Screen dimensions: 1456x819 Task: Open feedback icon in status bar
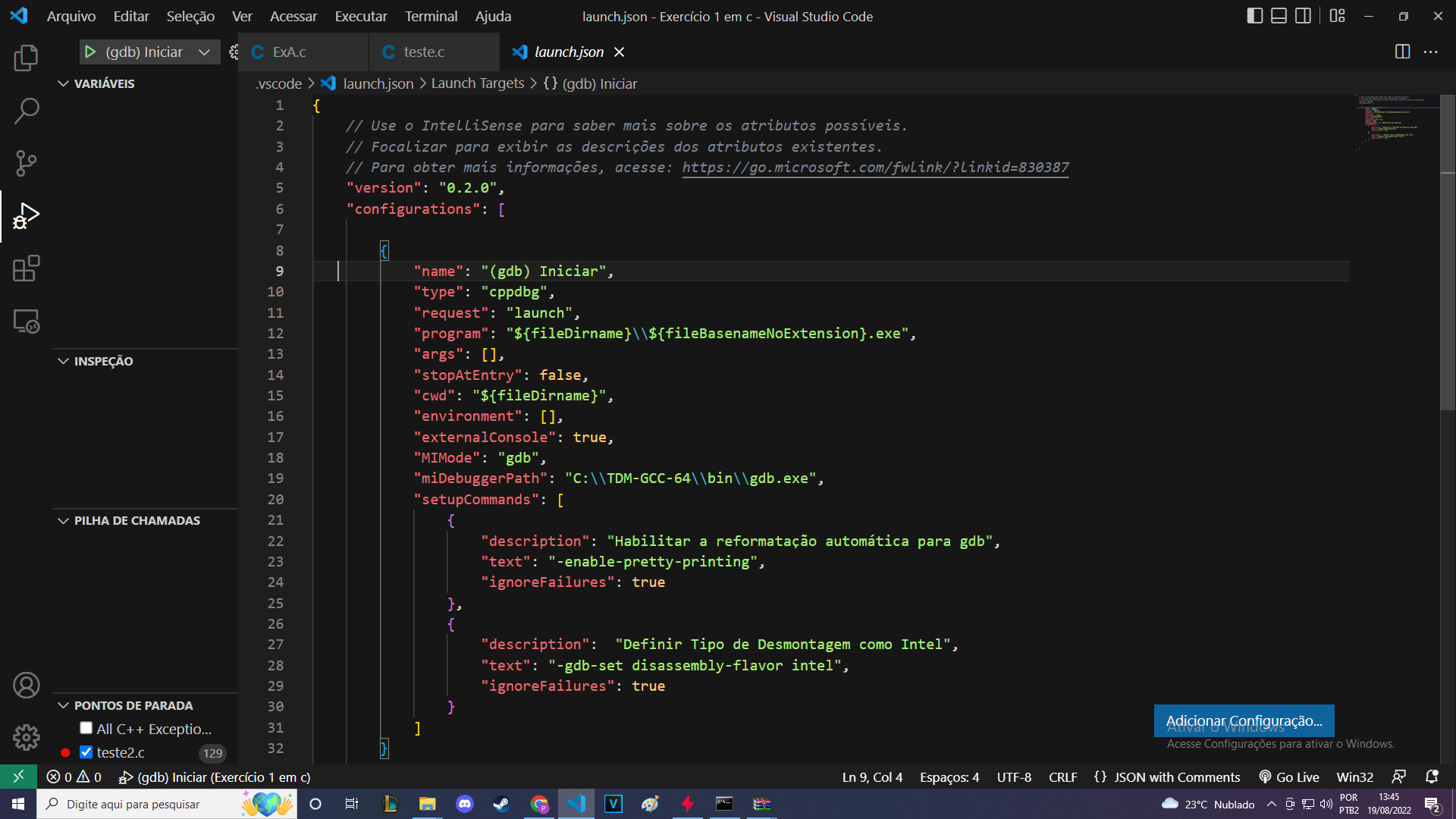(1399, 777)
